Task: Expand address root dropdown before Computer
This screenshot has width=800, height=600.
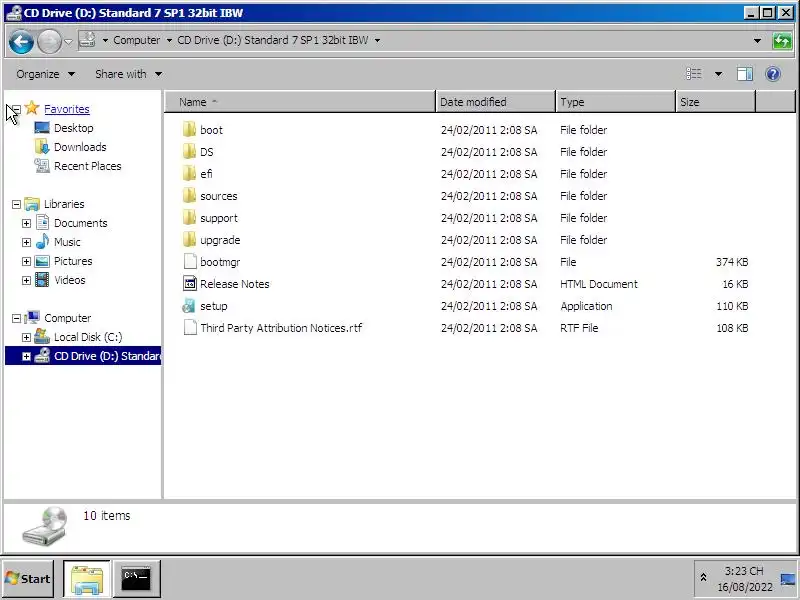Action: [x=105, y=40]
